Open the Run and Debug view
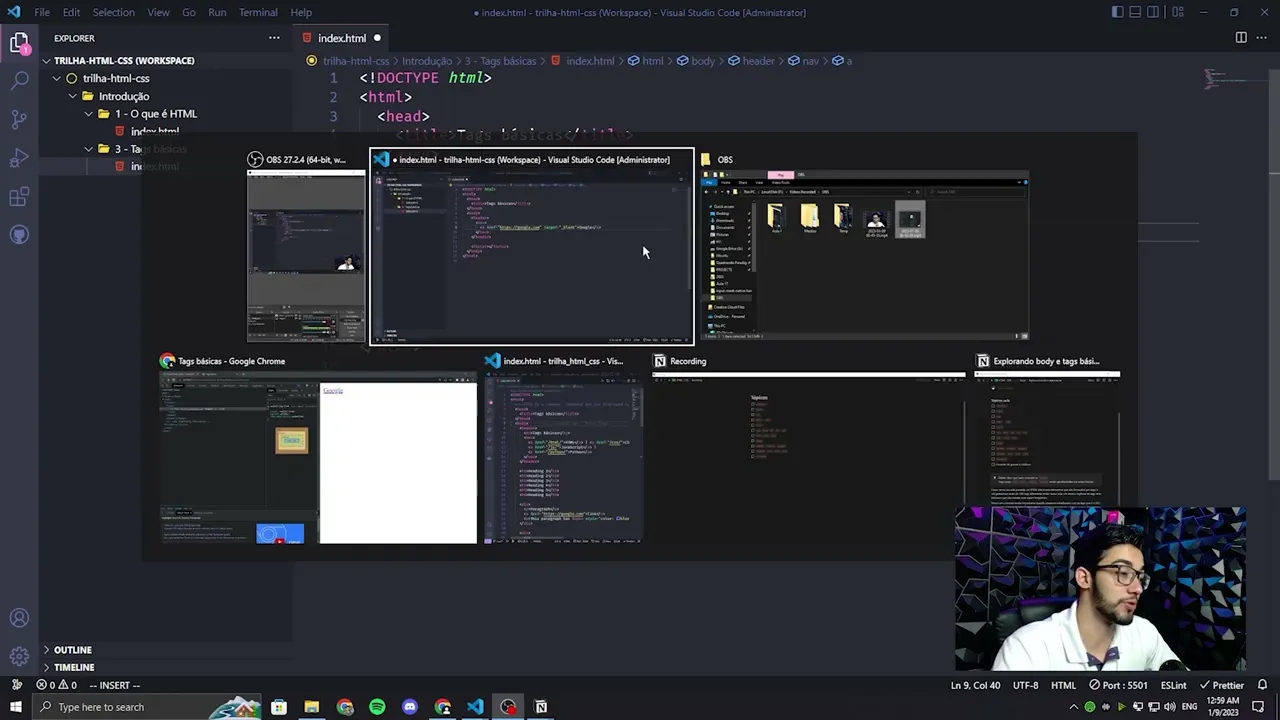Screen dimensions: 1280x720 (x=19, y=158)
